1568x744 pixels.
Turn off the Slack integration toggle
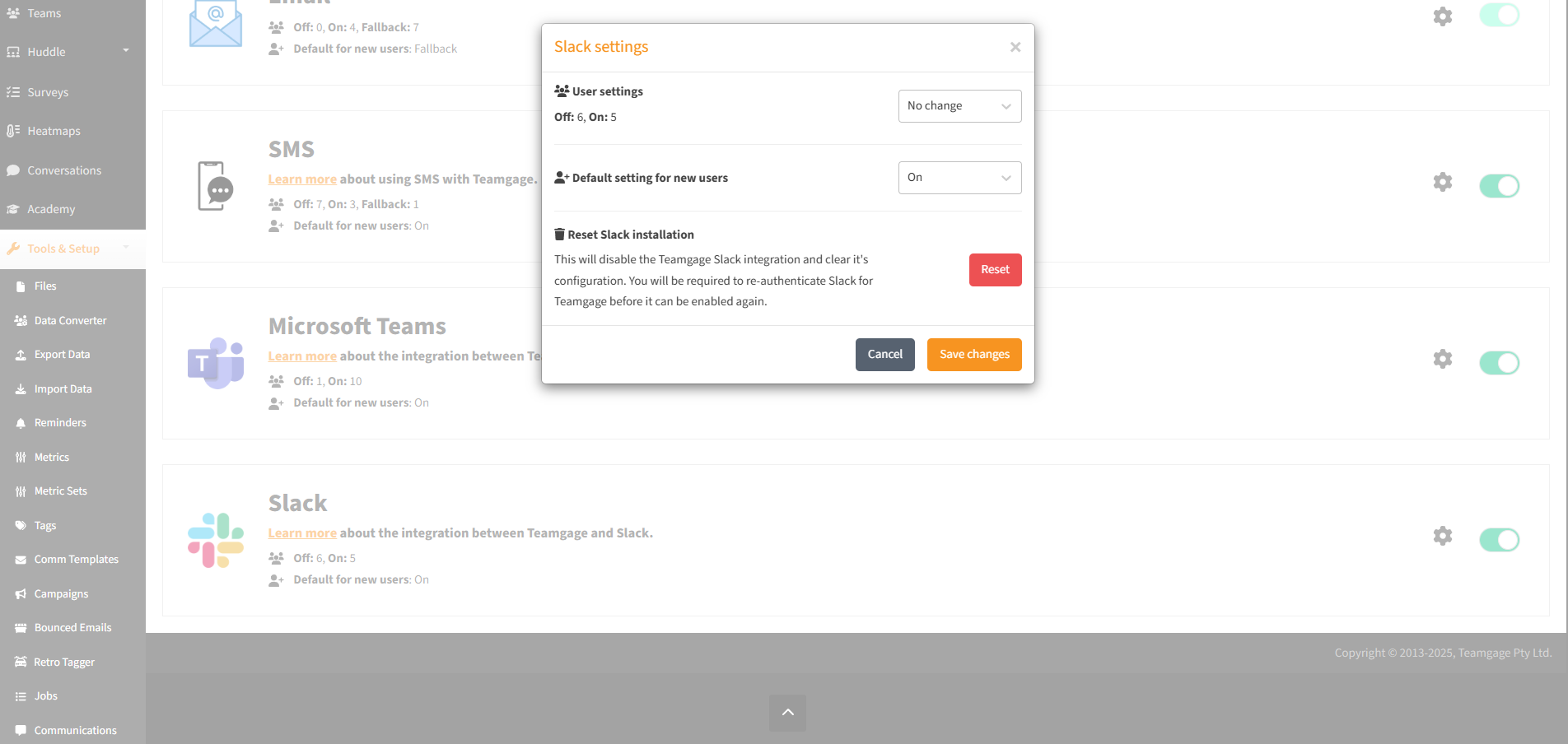coord(1499,540)
